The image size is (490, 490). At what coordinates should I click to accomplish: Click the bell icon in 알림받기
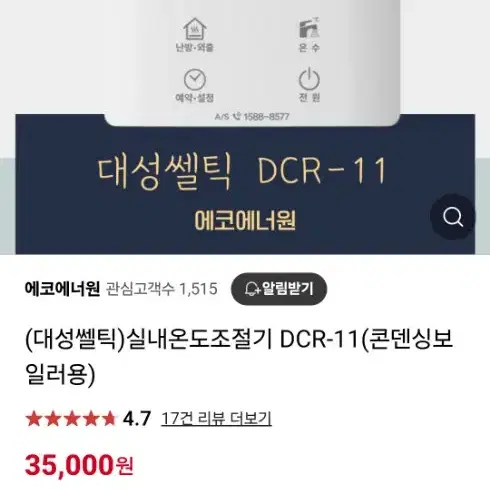[252, 289]
